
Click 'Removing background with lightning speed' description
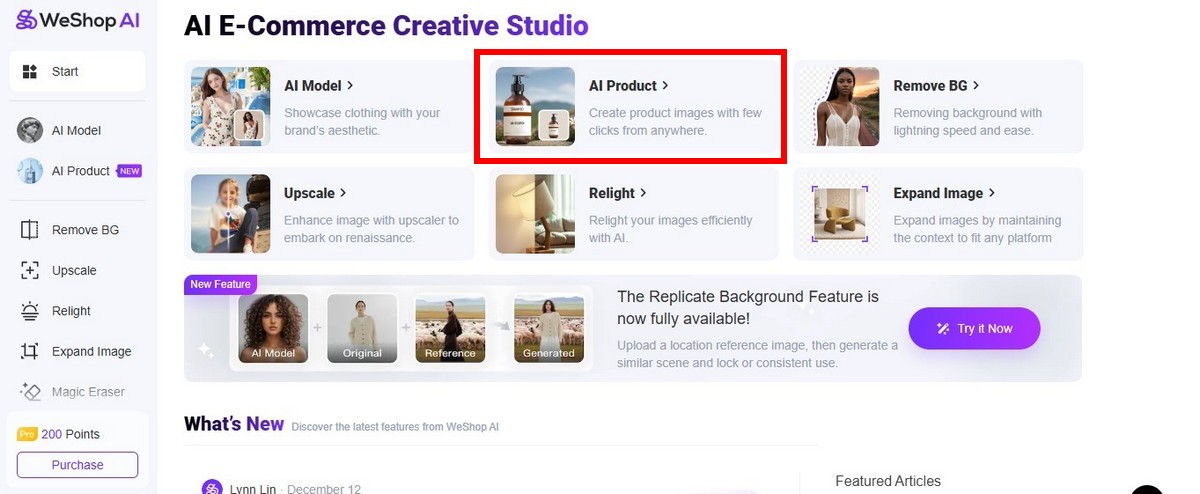click(968, 122)
